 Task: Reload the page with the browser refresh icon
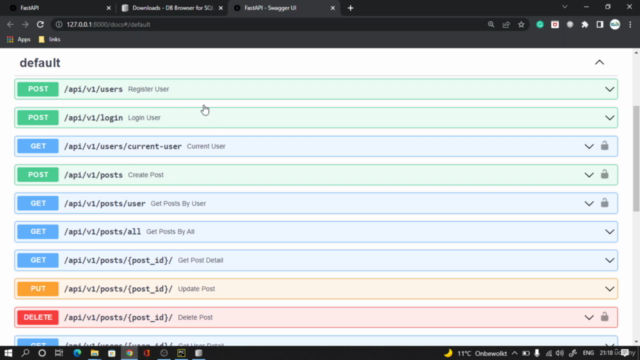(40, 24)
